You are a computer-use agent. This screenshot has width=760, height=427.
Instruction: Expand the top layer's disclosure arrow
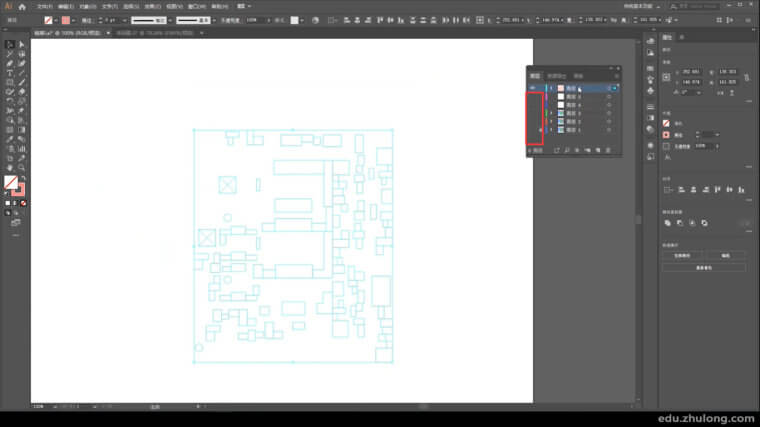click(x=549, y=88)
